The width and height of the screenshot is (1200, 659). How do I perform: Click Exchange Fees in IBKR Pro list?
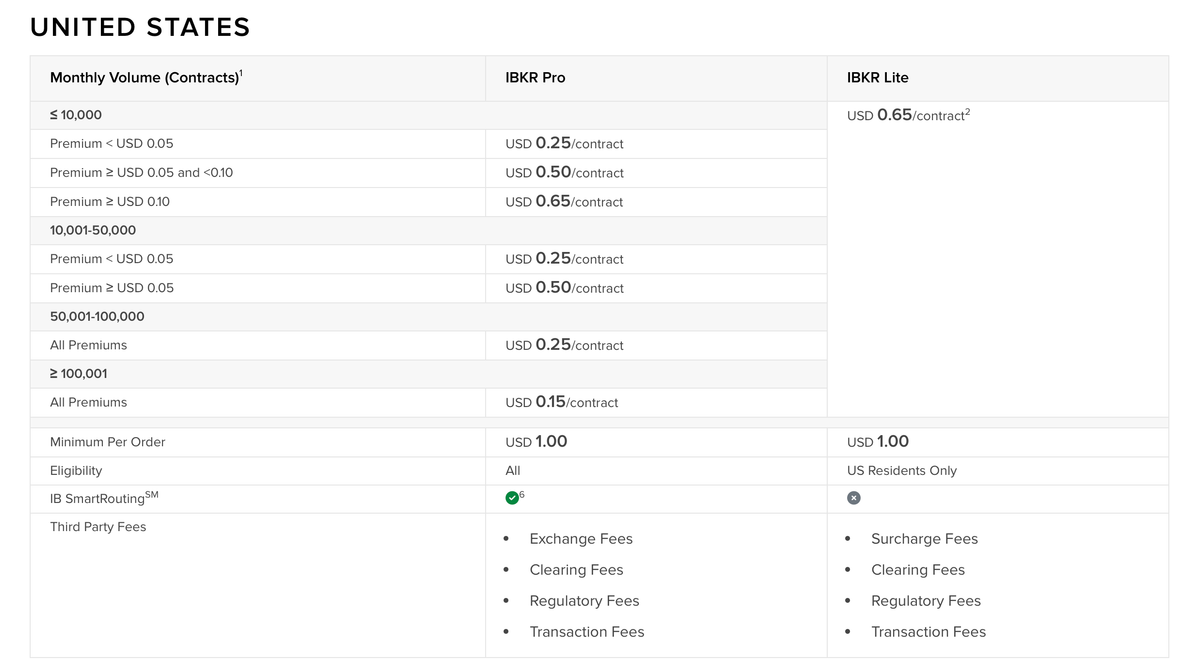click(x=581, y=539)
